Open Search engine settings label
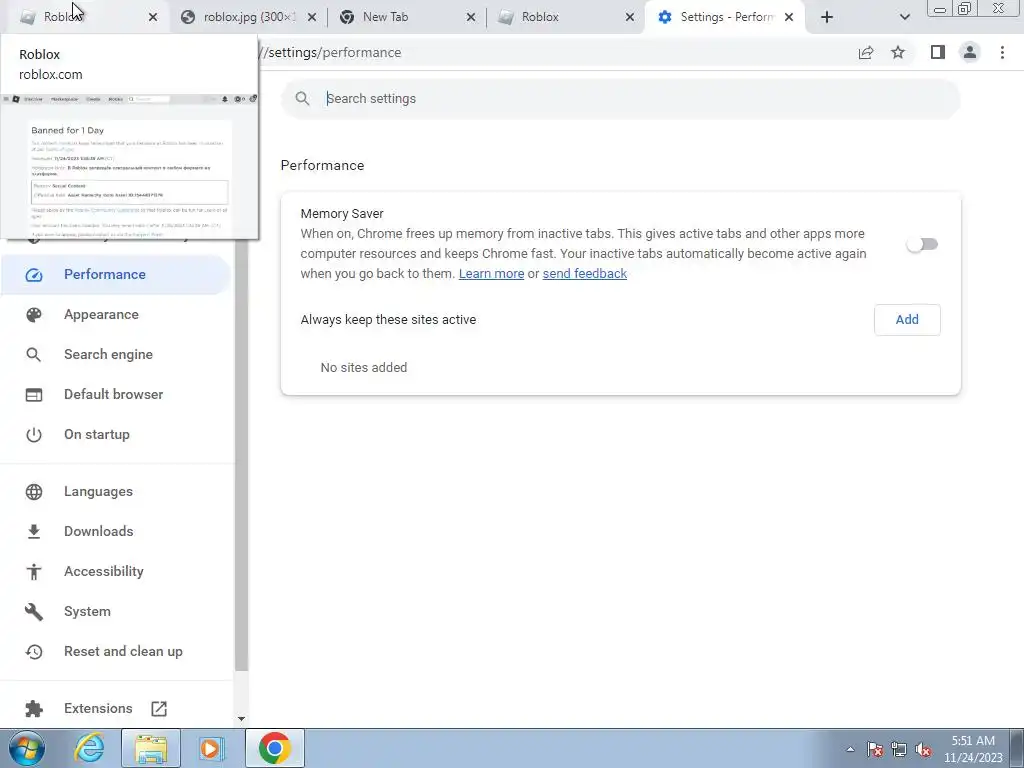 click(x=108, y=355)
